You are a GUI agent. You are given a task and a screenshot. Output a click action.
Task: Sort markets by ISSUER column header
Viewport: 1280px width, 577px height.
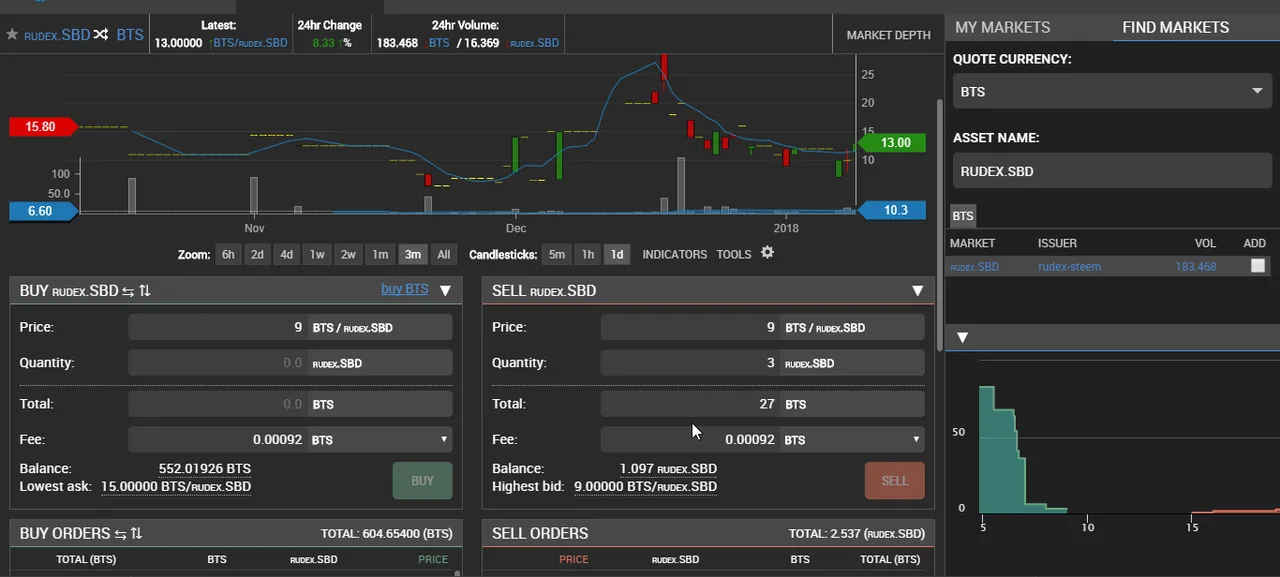point(1057,243)
